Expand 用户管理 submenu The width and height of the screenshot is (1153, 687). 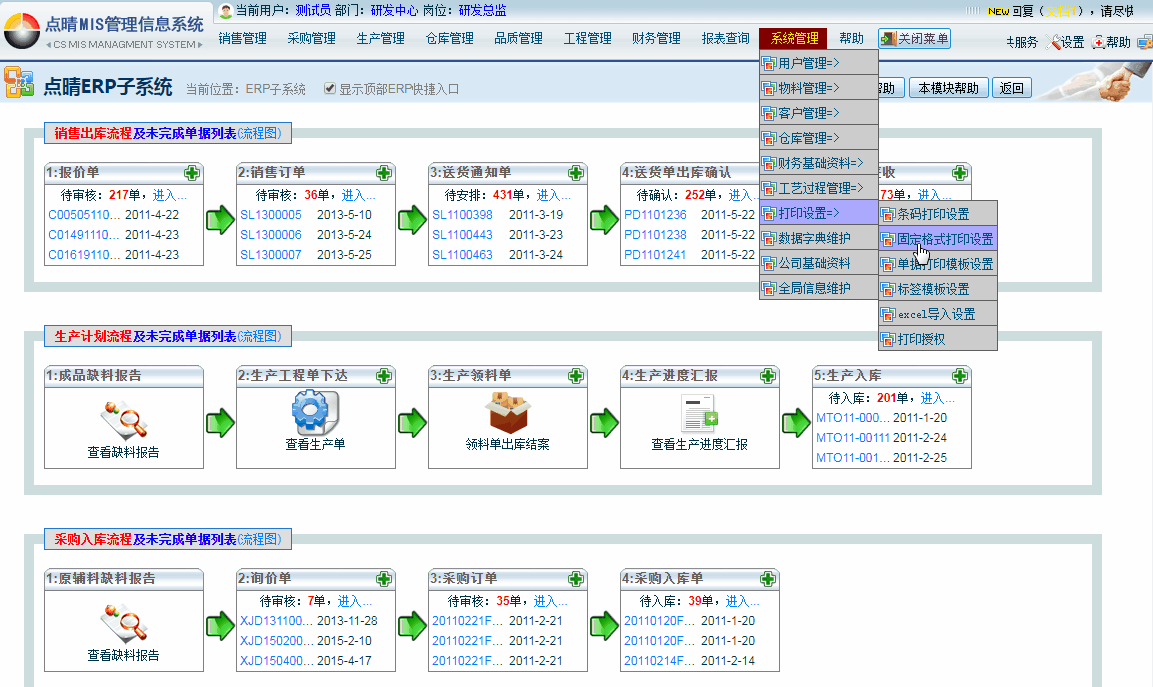818,63
